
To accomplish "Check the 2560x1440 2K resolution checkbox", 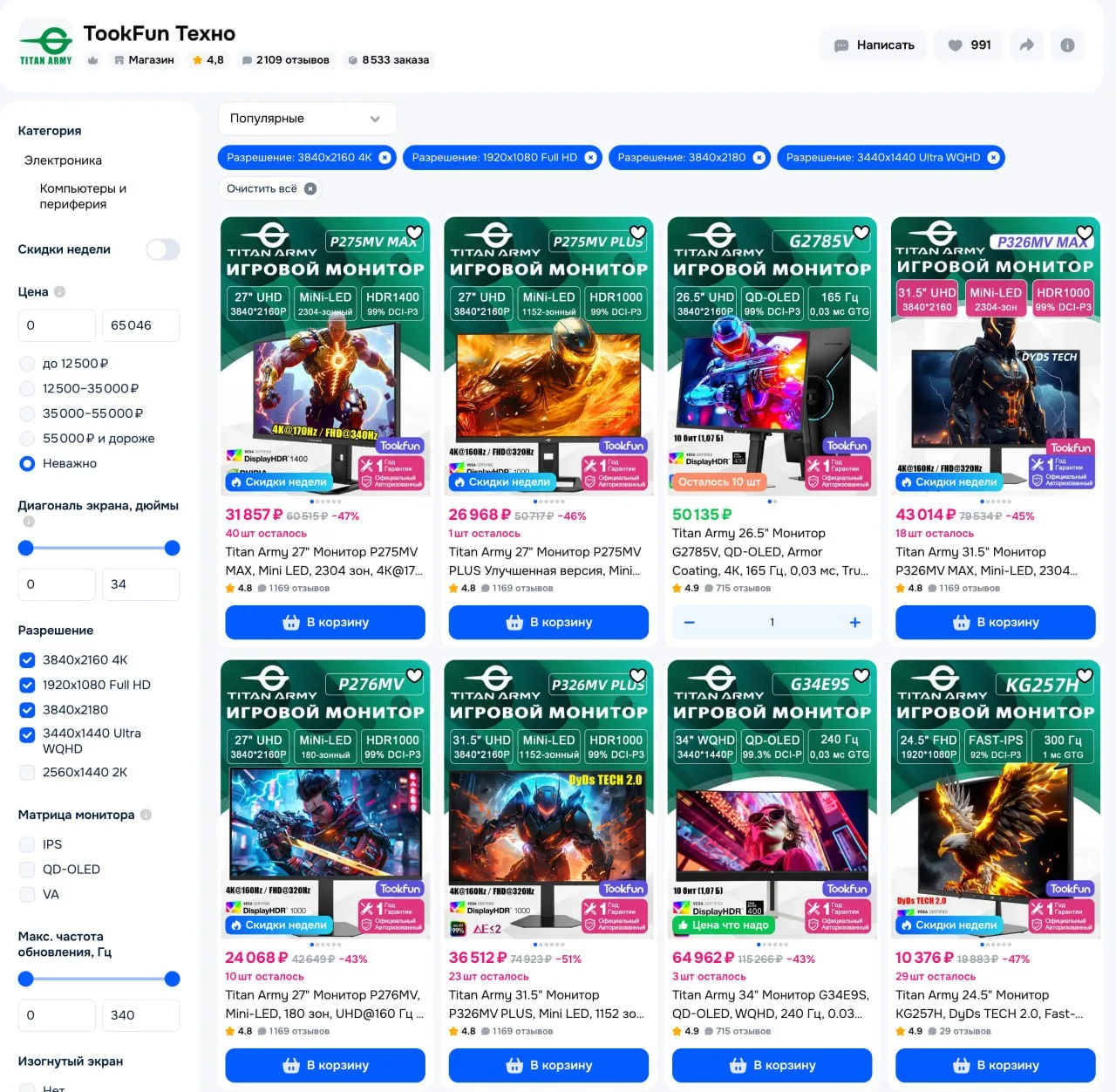I will click(x=27, y=773).
